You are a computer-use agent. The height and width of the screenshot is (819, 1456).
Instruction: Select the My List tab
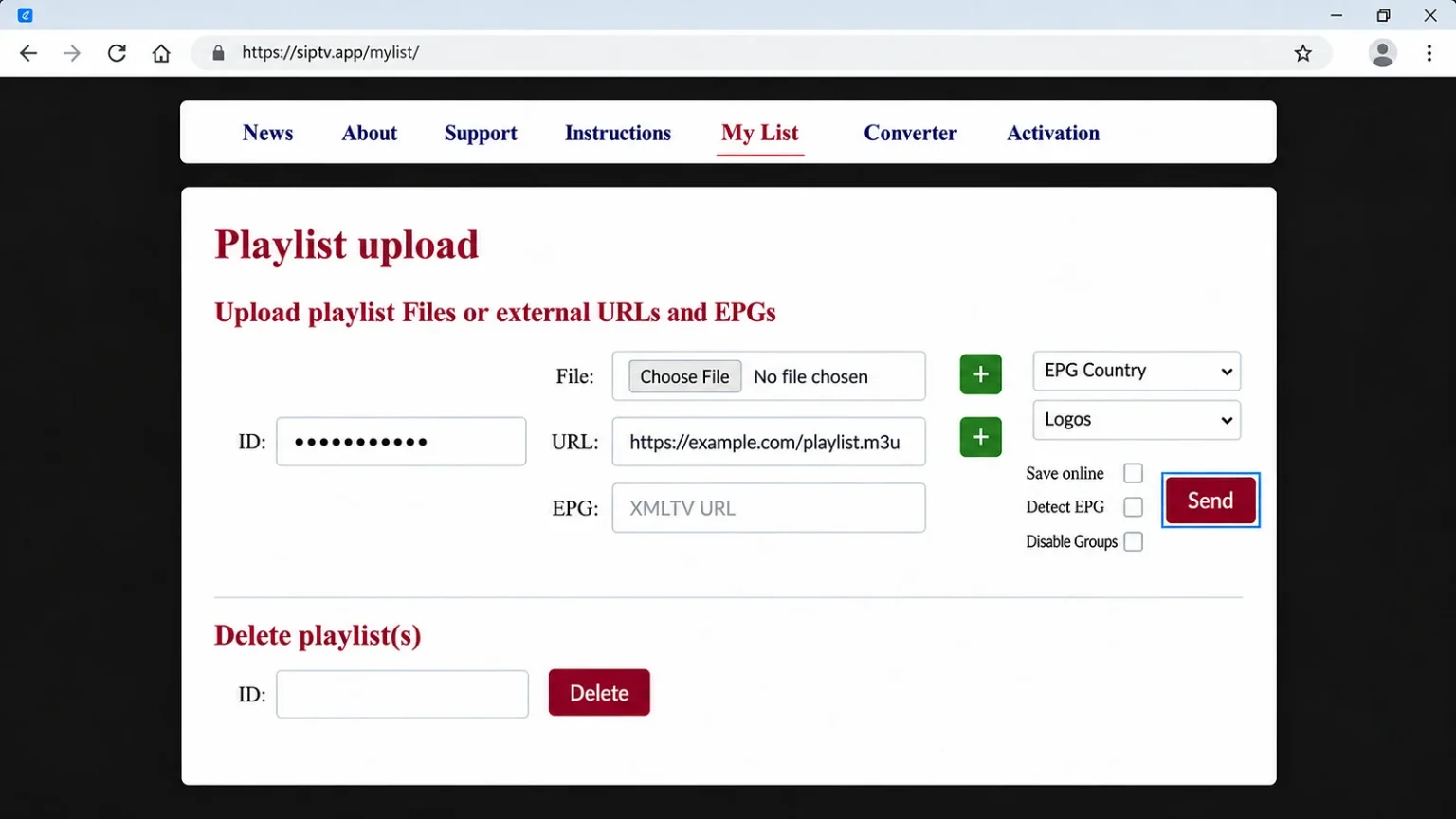click(x=760, y=133)
